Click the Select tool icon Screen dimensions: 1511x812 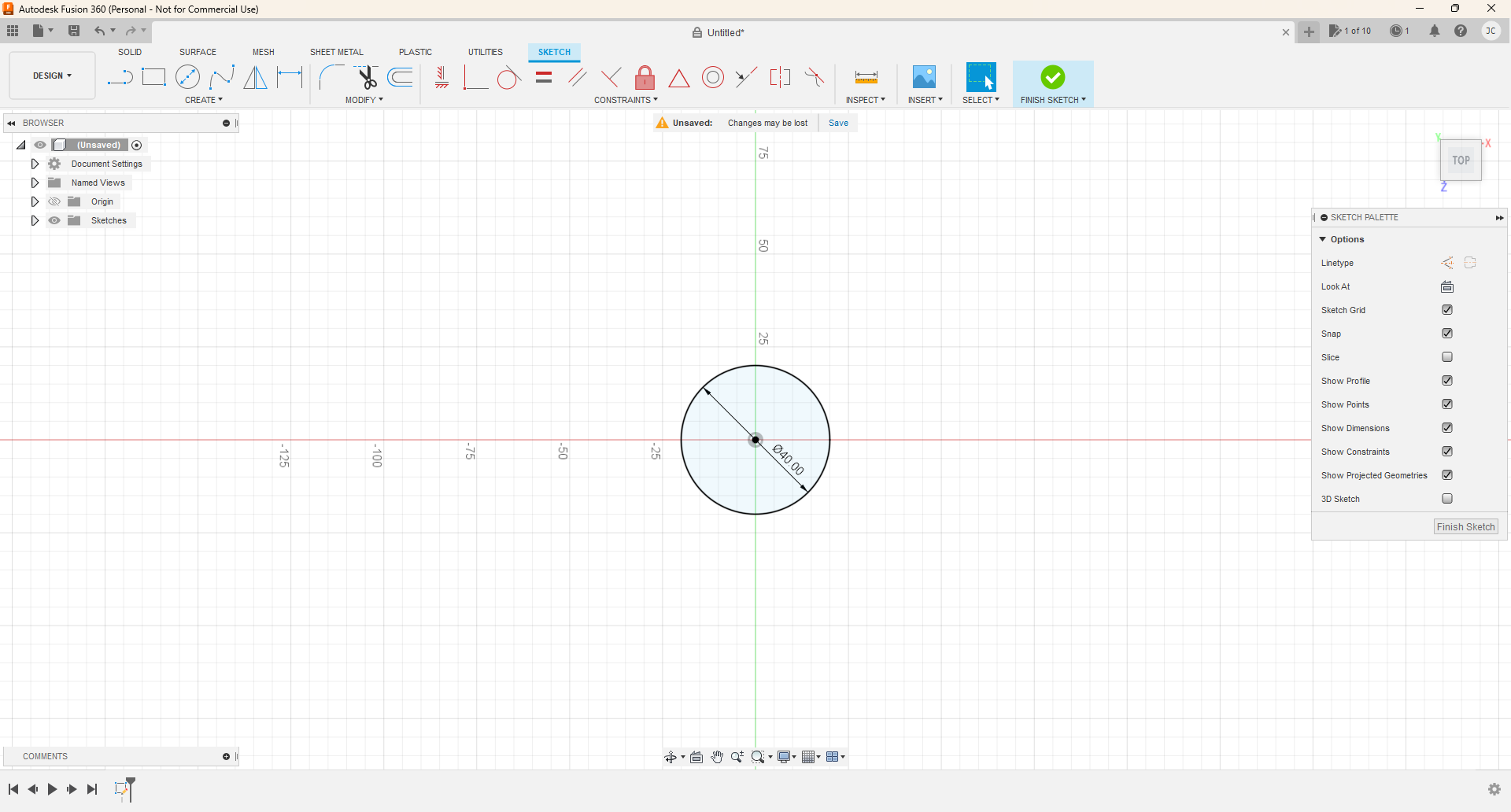[981, 77]
